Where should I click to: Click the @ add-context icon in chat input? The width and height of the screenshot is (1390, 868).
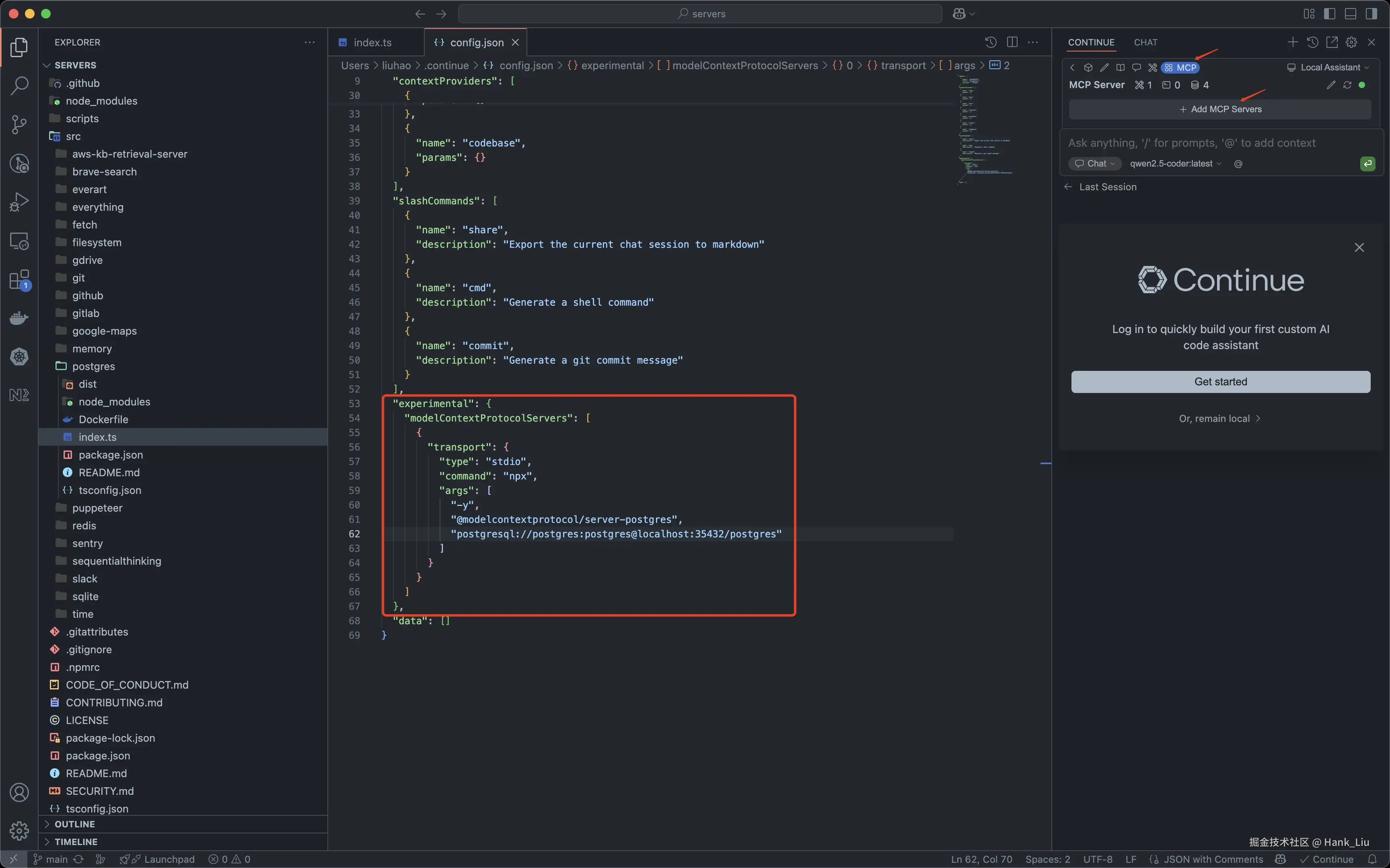click(x=1238, y=164)
